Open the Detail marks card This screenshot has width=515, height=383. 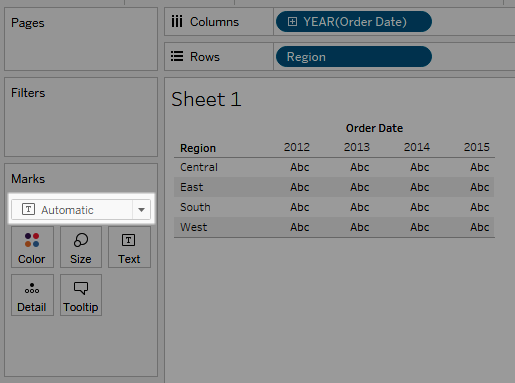tap(32, 295)
